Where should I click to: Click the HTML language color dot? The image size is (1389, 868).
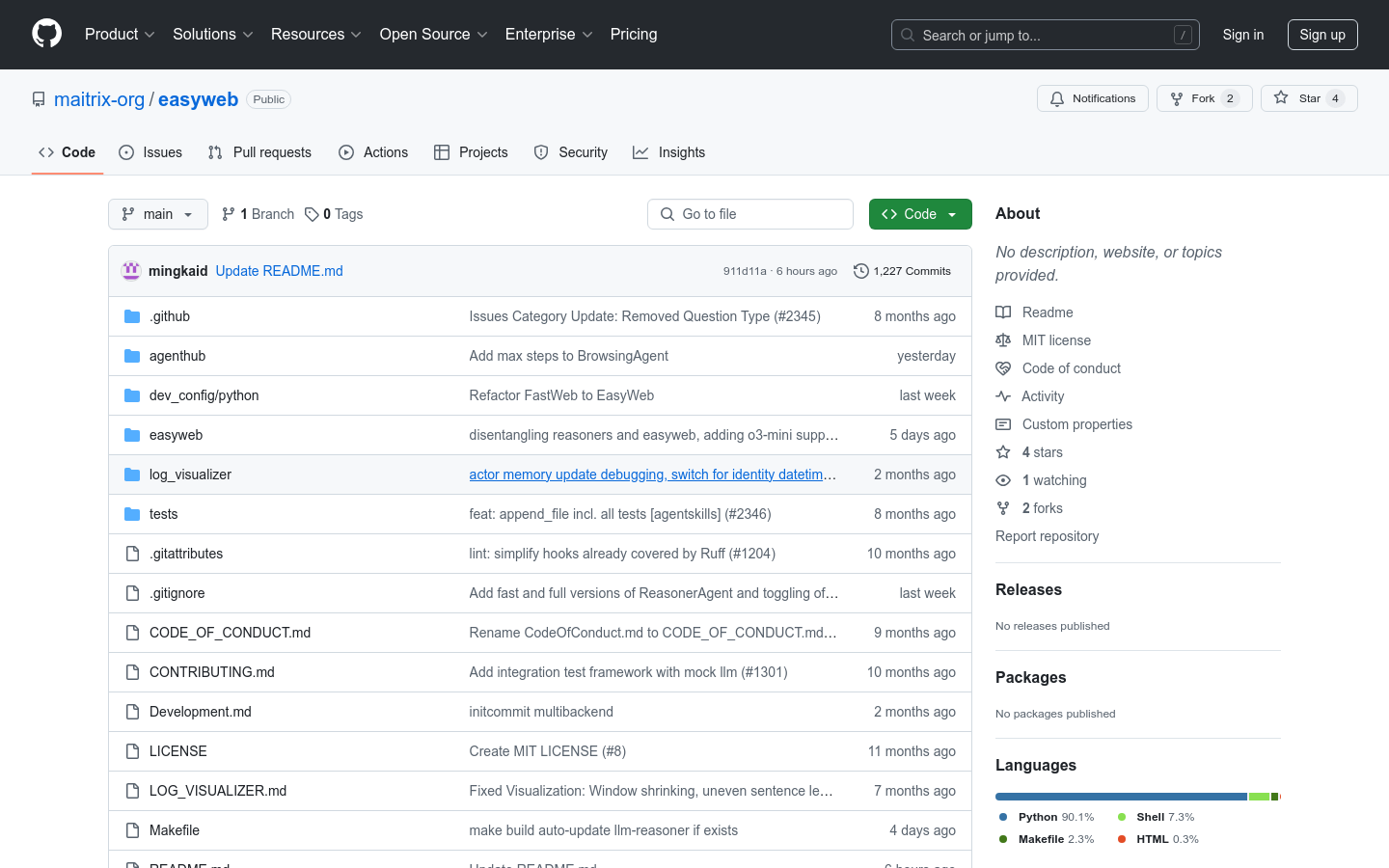coord(1122,839)
